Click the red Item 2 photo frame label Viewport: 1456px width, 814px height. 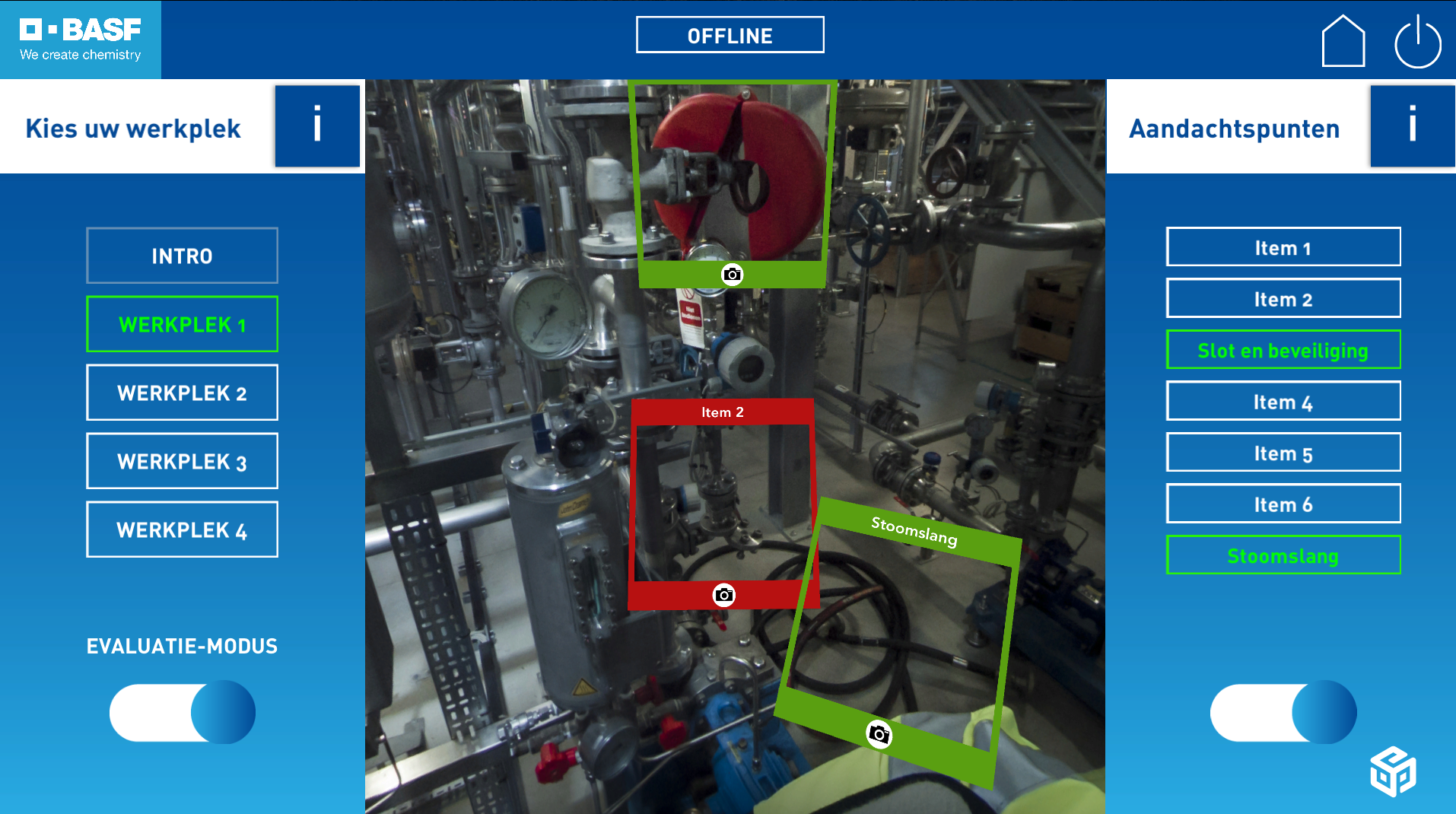pos(722,412)
